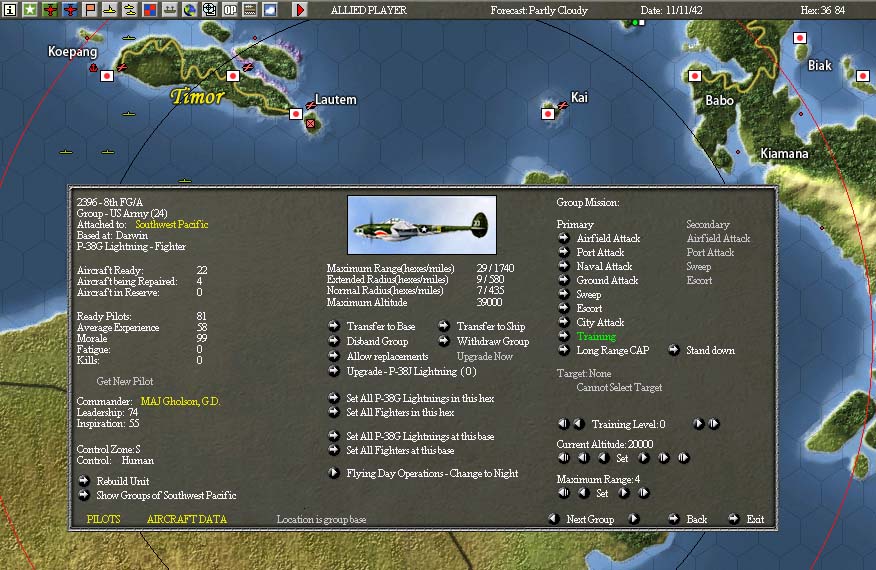Increase Training Level by one step
This screenshot has width=876, height=570.
[698, 424]
